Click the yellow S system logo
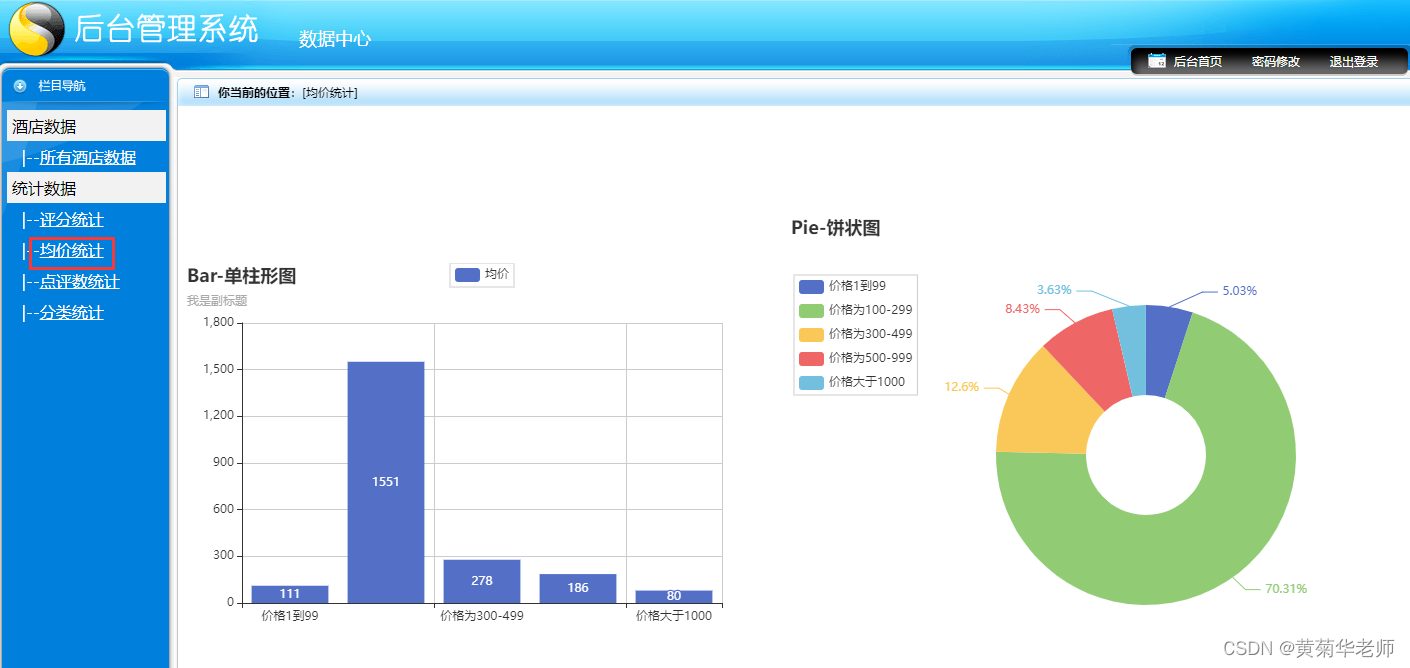 36,30
